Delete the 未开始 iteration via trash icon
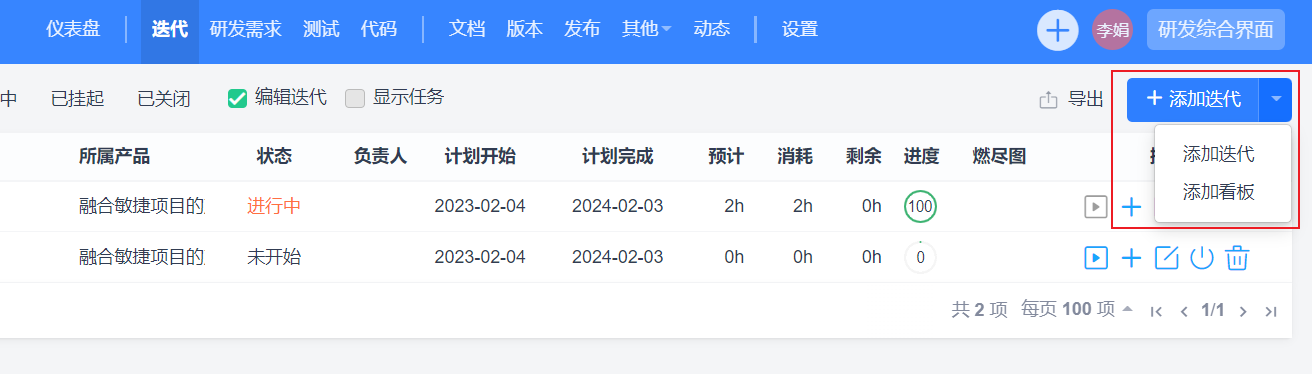1312x374 pixels. pyautogui.click(x=1237, y=258)
